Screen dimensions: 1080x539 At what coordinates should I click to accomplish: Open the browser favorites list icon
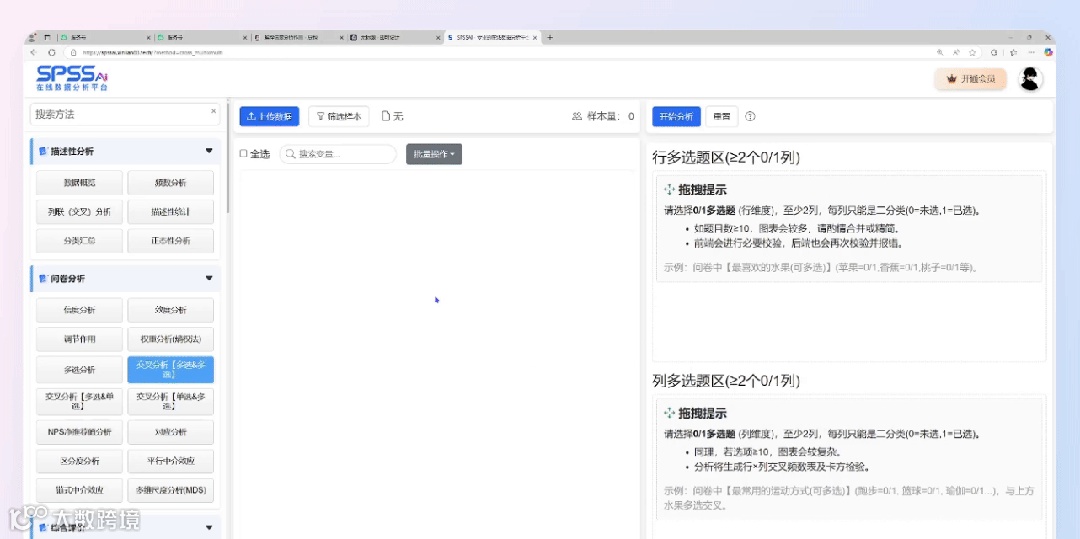pyautogui.click(x=1013, y=52)
